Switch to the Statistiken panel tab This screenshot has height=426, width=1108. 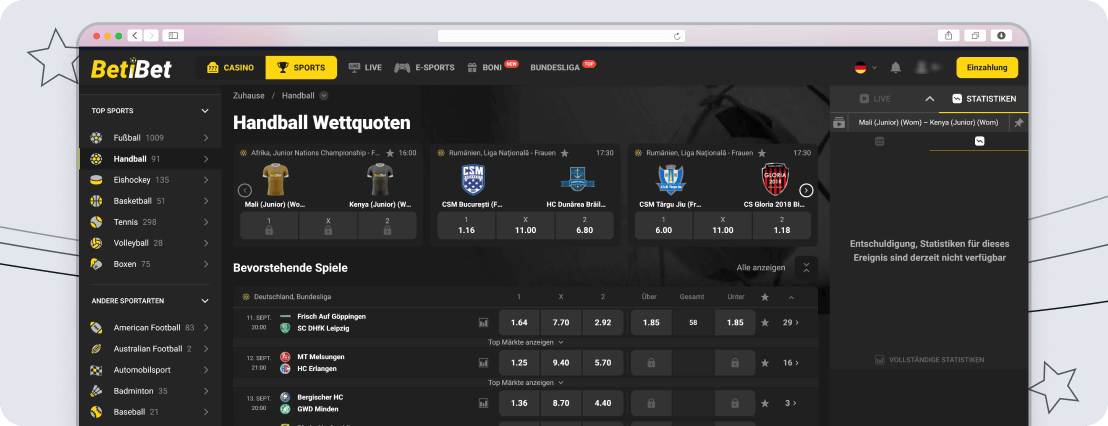coord(984,99)
